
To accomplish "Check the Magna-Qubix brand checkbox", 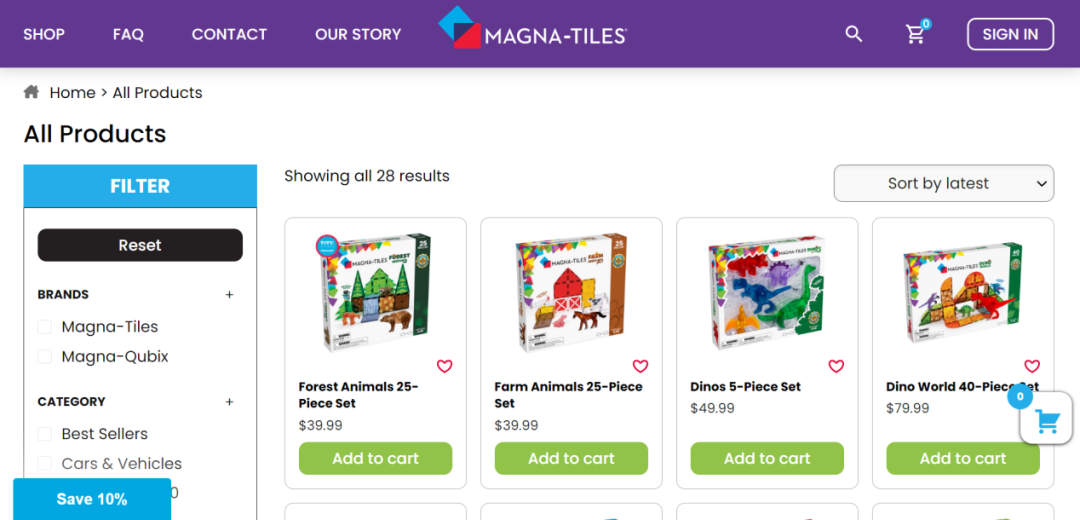I will click(x=45, y=357).
